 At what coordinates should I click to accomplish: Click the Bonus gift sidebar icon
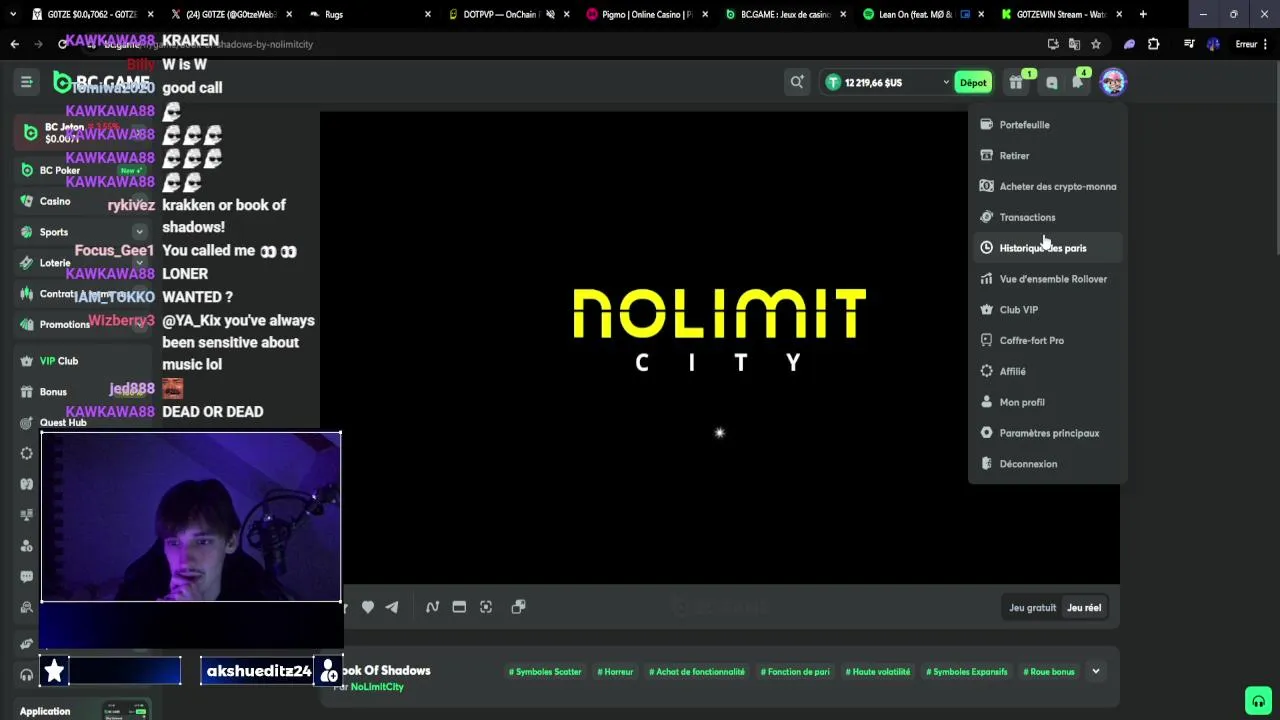(x=27, y=392)
